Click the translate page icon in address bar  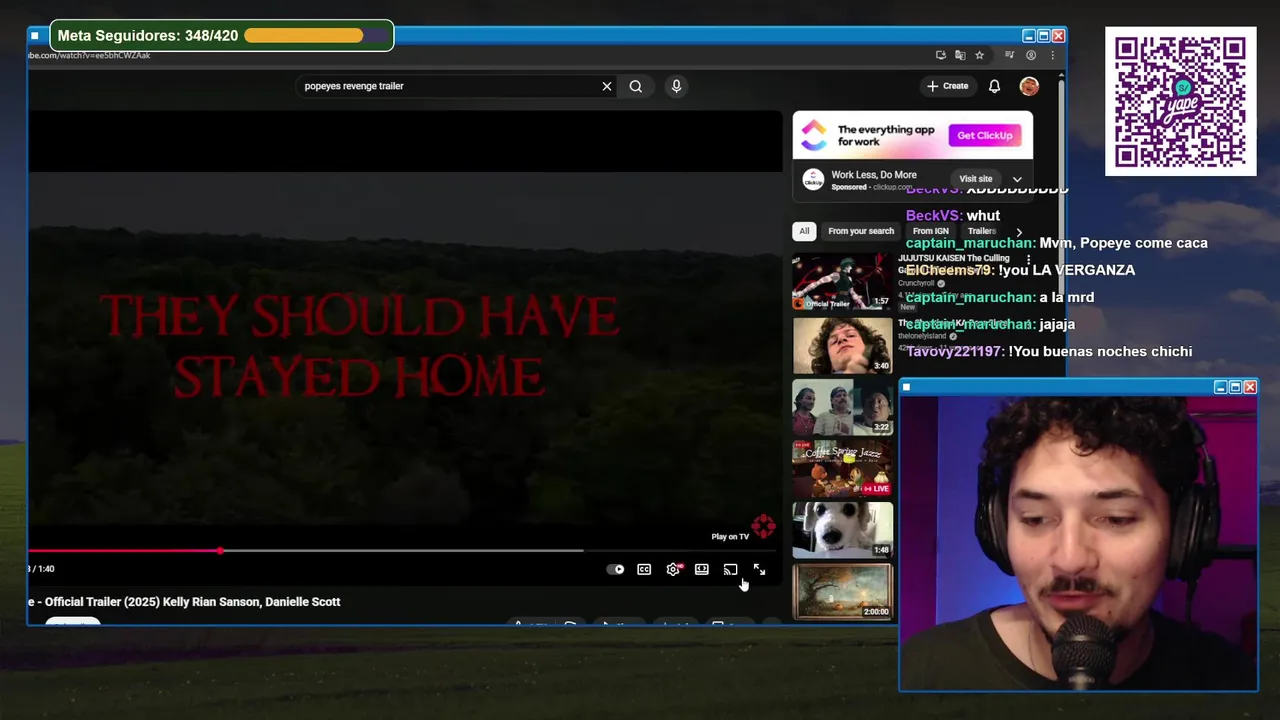[x=960, y=55]
